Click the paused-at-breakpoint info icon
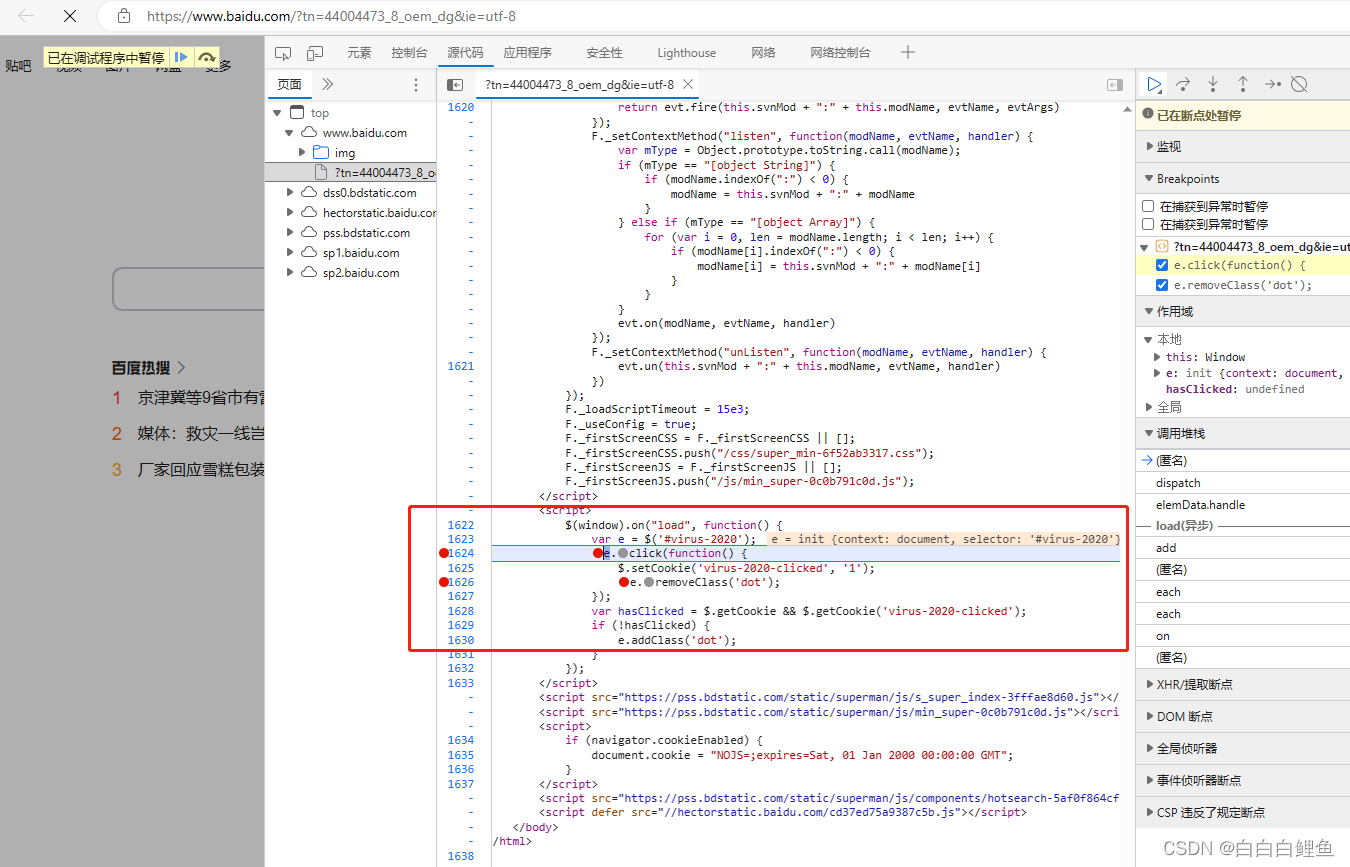The width and height of the screenshot is (1350, 867). pos(1148,115)
